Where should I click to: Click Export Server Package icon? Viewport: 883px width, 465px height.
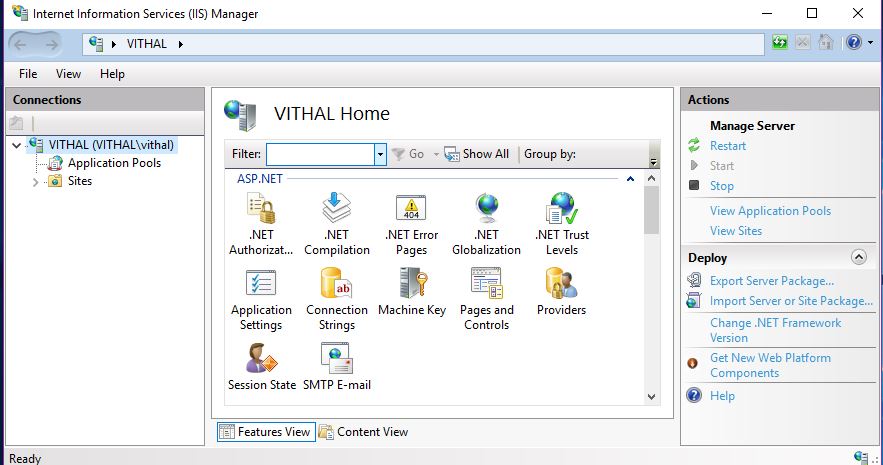694,280
